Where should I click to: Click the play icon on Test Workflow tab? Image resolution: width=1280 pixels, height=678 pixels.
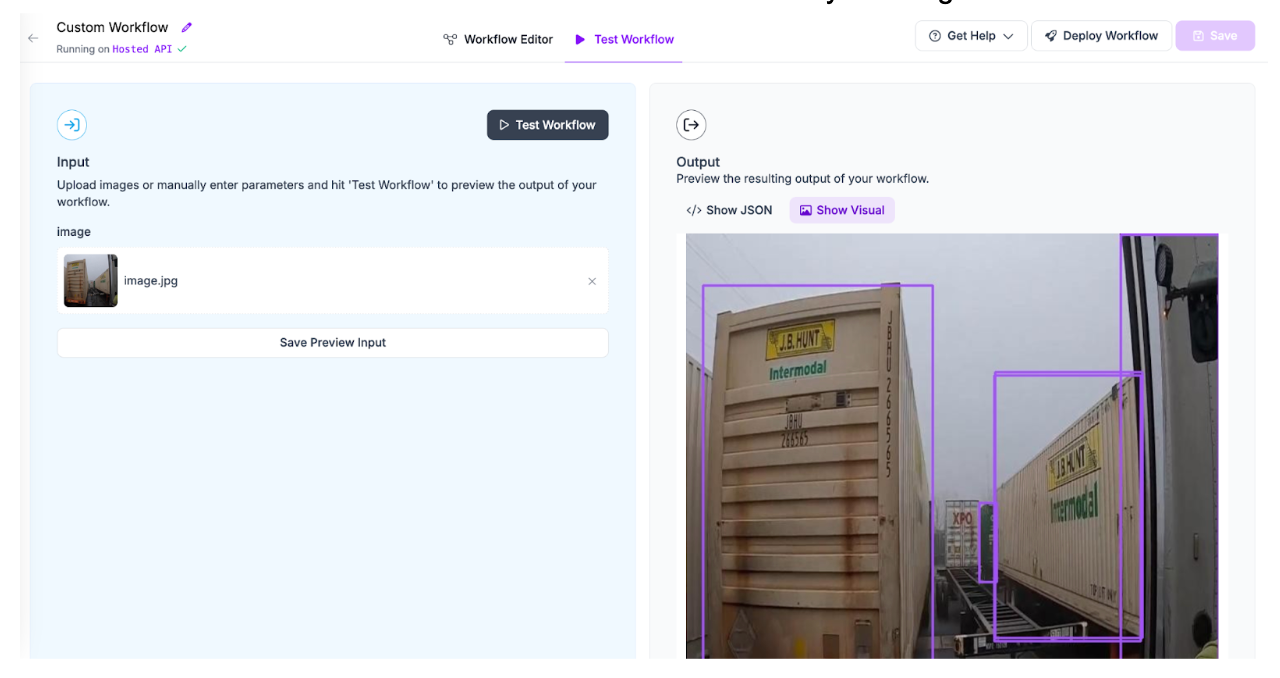pos(580,39)
